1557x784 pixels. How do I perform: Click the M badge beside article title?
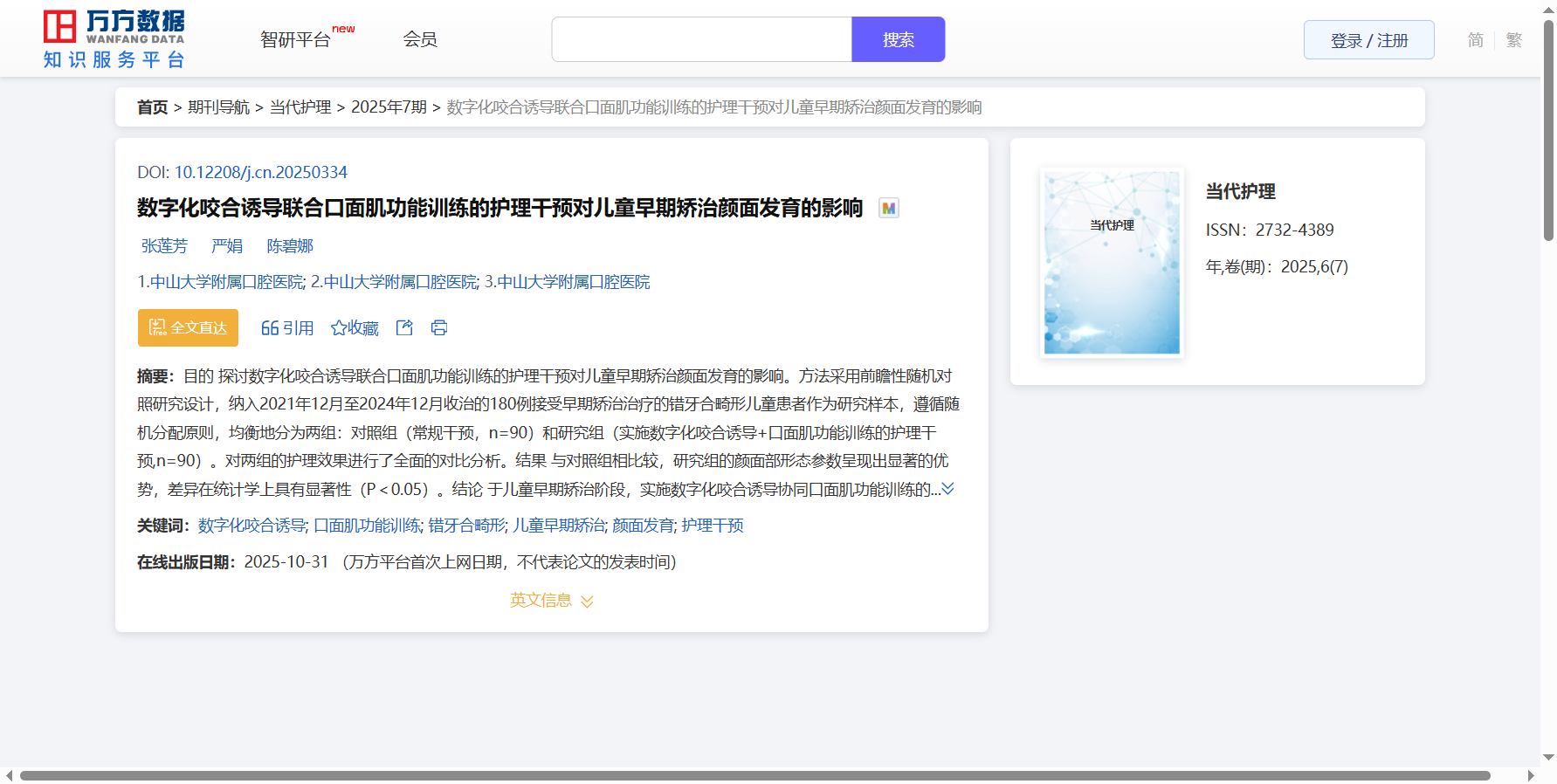click(x=888, y=209)
